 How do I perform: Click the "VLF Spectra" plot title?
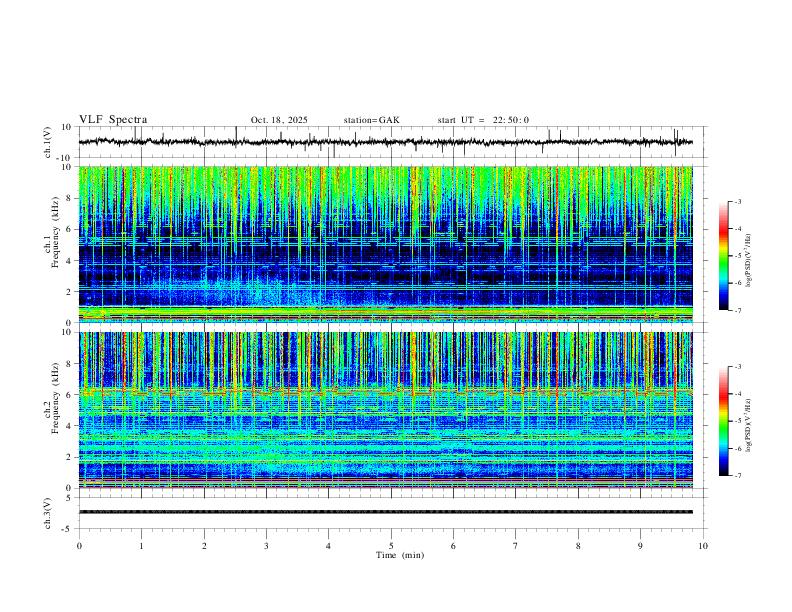click(x=113, y=120)
